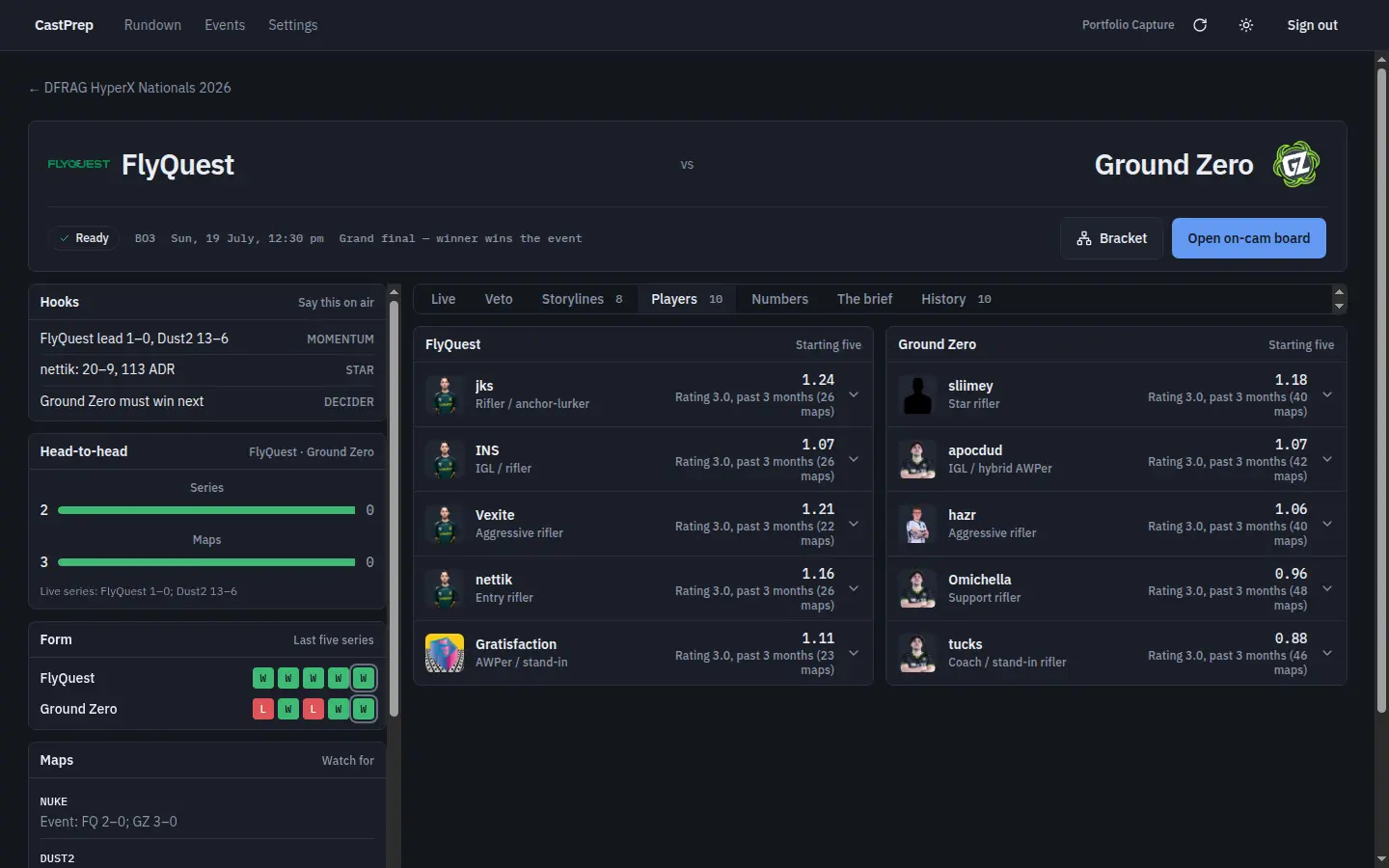This screenshot has width=1389, height=868.
Task: Click FlyQuest's most recent form result badge
Action: (364, 678)
